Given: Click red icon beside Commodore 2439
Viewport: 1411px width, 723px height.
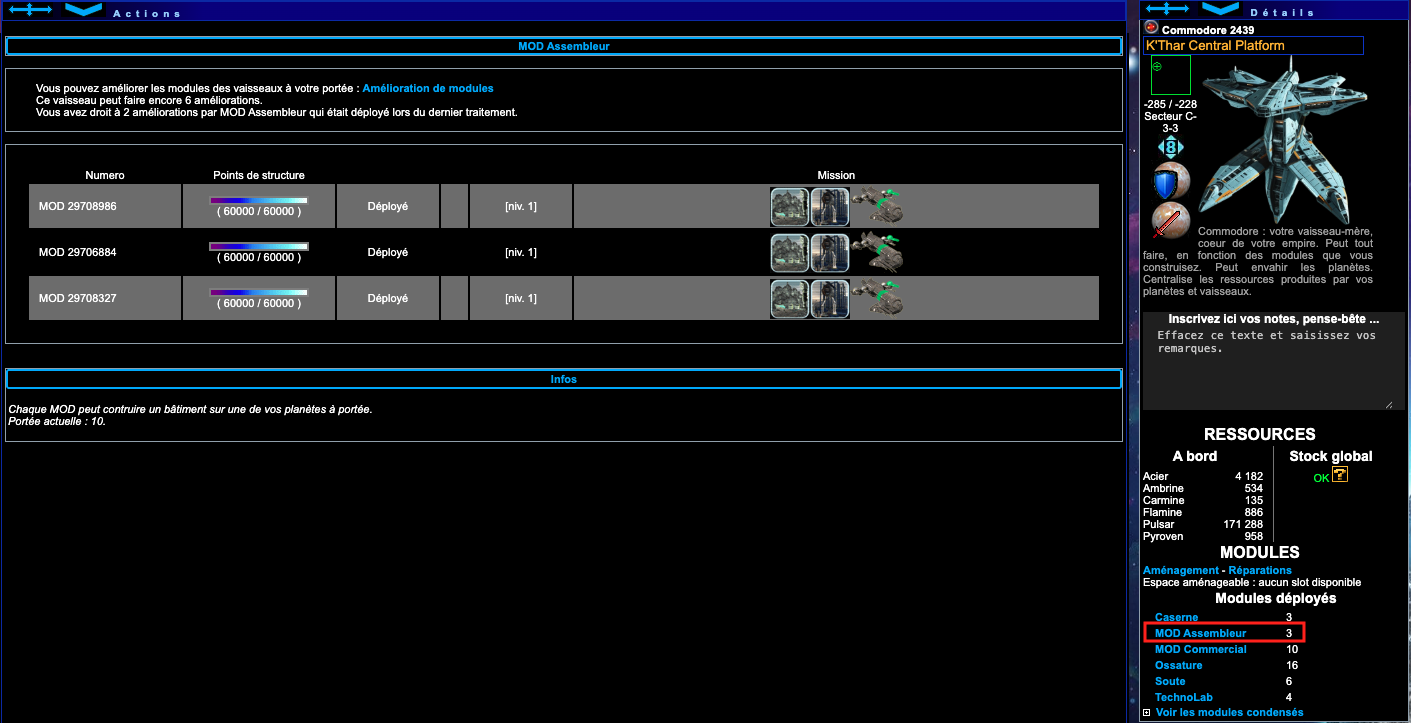Looking at the screenshot, I should click(1151, 28).
